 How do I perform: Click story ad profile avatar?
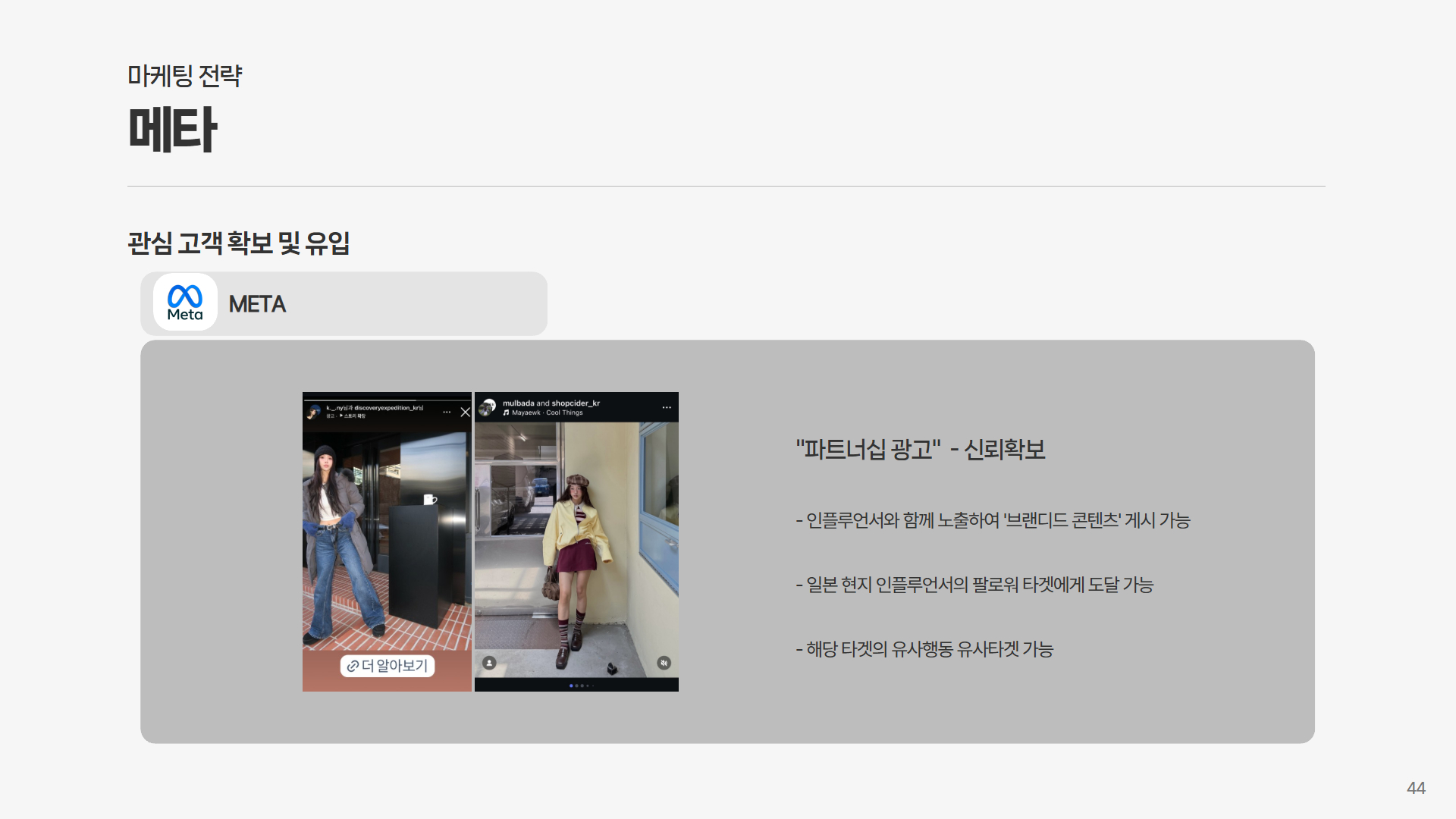[314, 412]
